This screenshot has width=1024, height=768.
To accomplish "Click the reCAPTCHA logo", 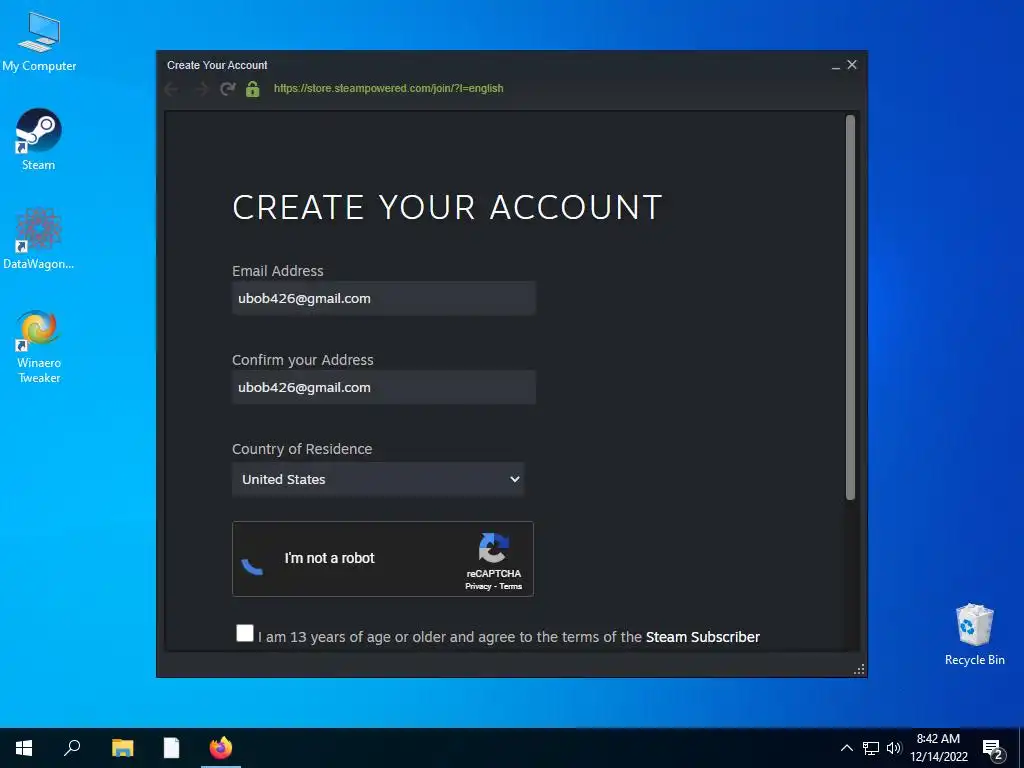I will point(493,548).
